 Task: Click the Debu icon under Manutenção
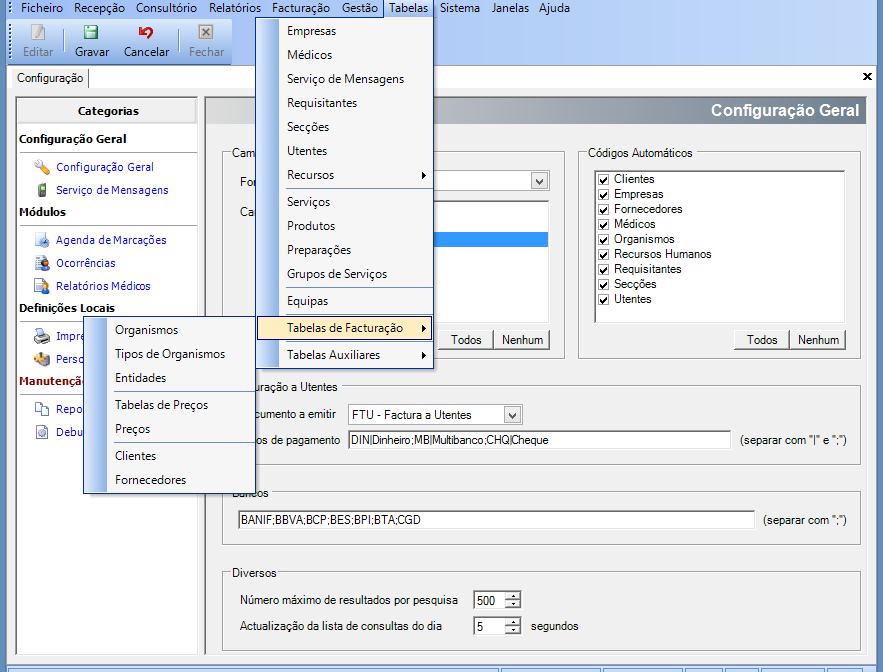[42, 432]
